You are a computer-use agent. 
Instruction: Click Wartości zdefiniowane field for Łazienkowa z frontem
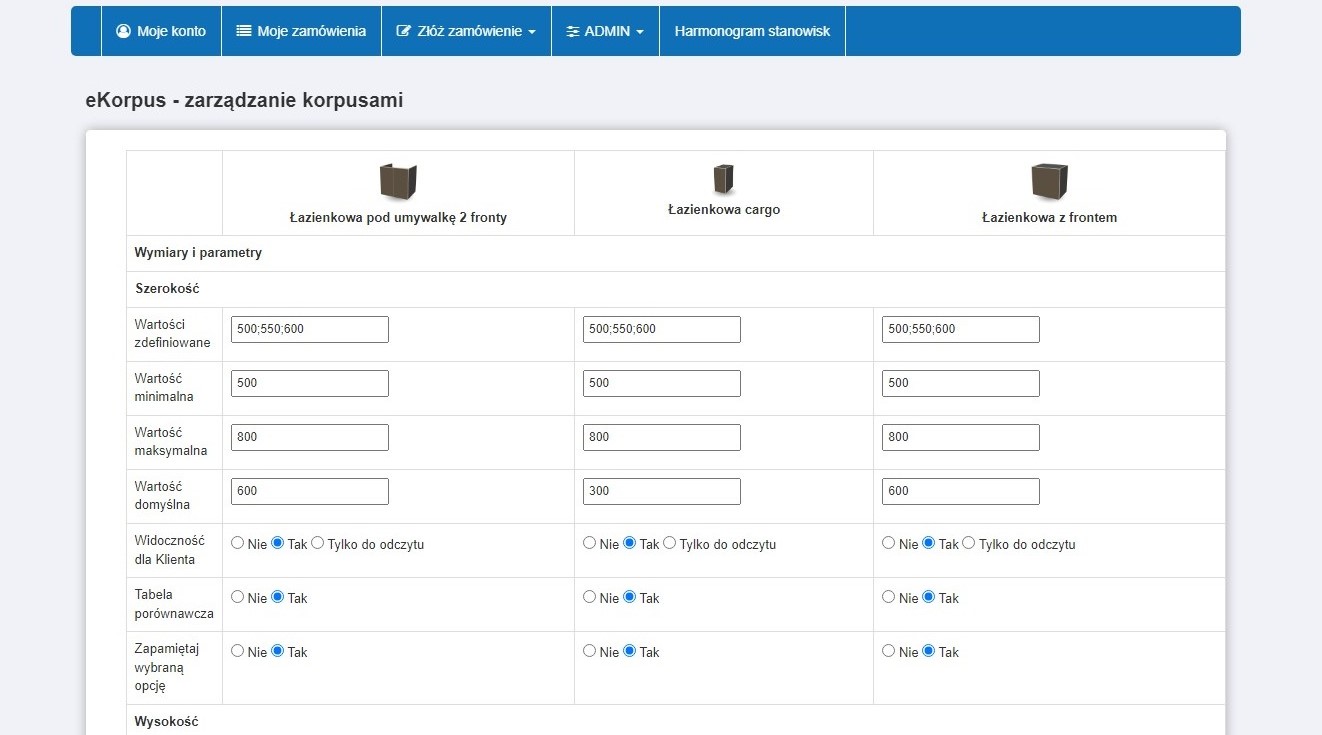point(960,329)
